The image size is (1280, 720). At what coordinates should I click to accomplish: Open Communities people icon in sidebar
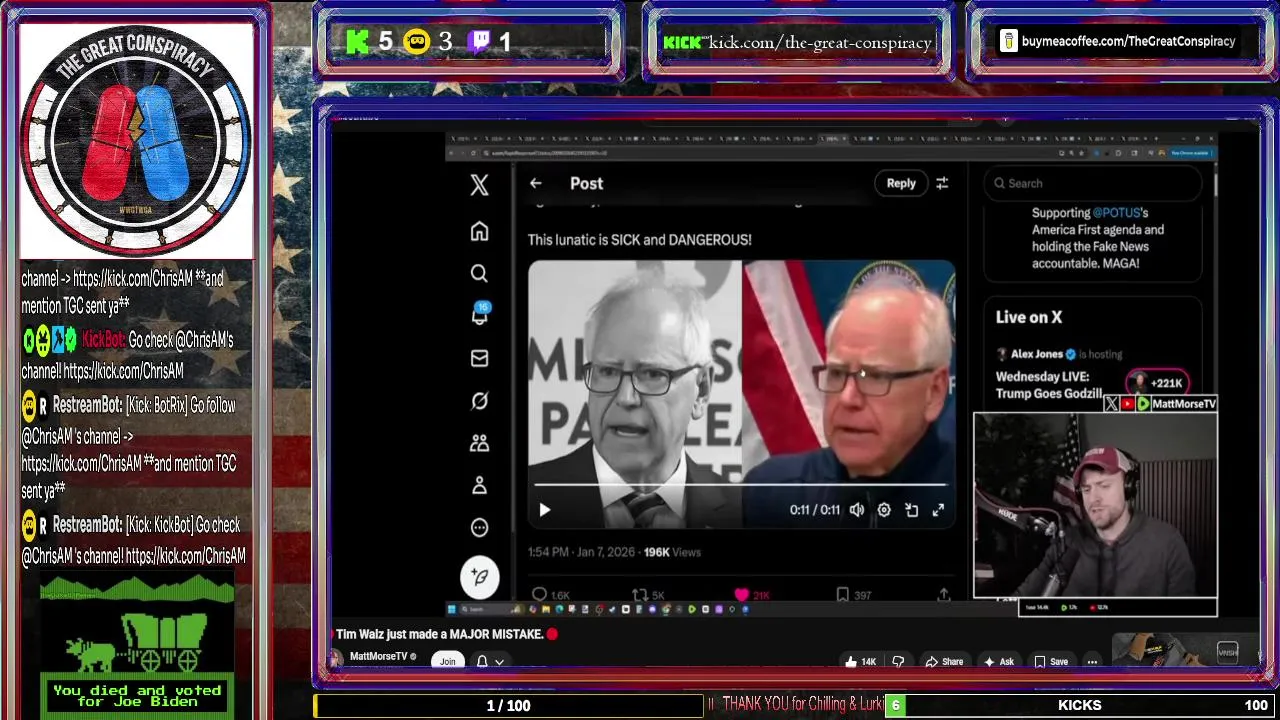tap(479, 443)
